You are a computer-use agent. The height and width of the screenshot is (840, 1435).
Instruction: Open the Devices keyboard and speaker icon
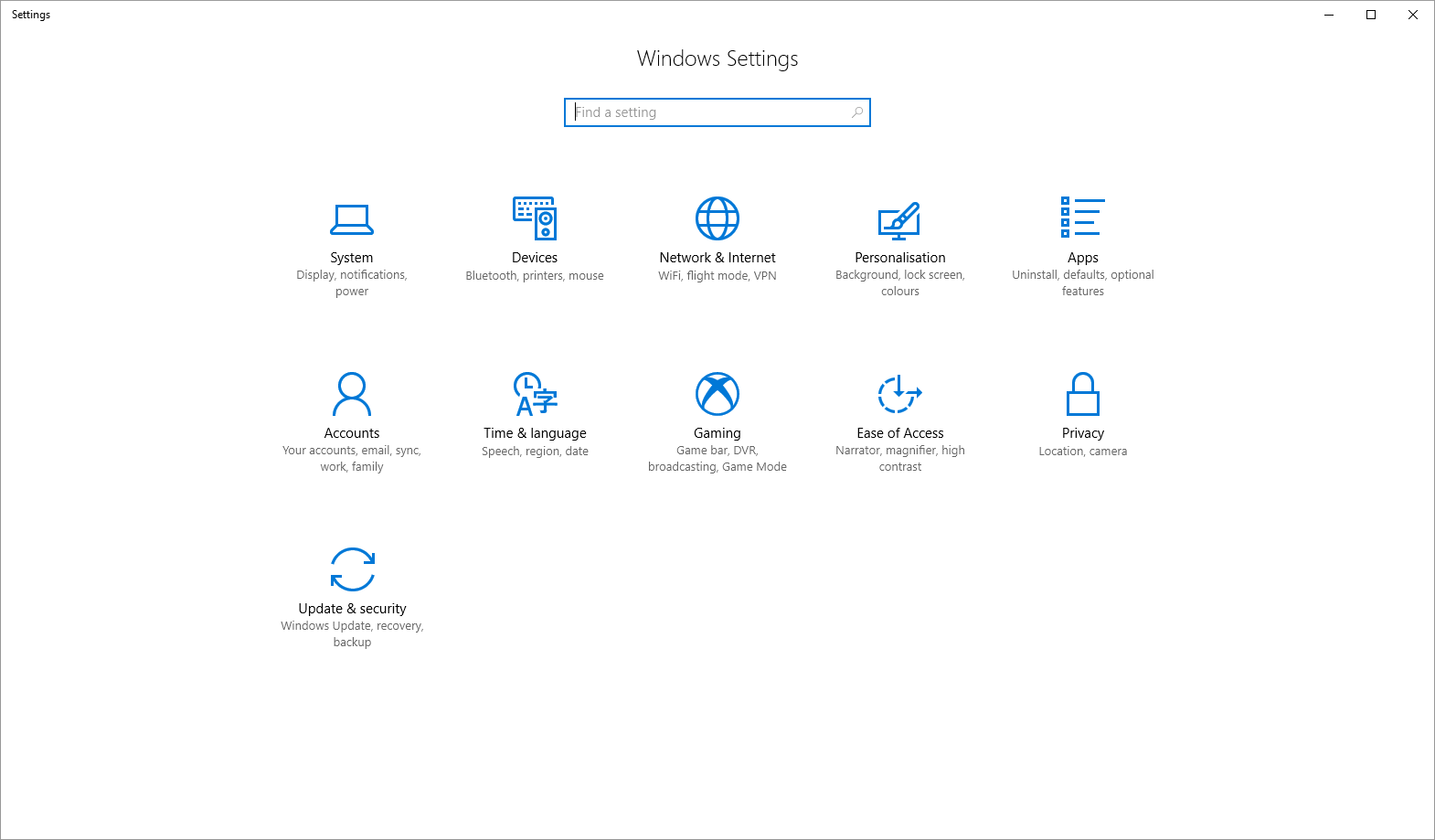pos(535,218)
